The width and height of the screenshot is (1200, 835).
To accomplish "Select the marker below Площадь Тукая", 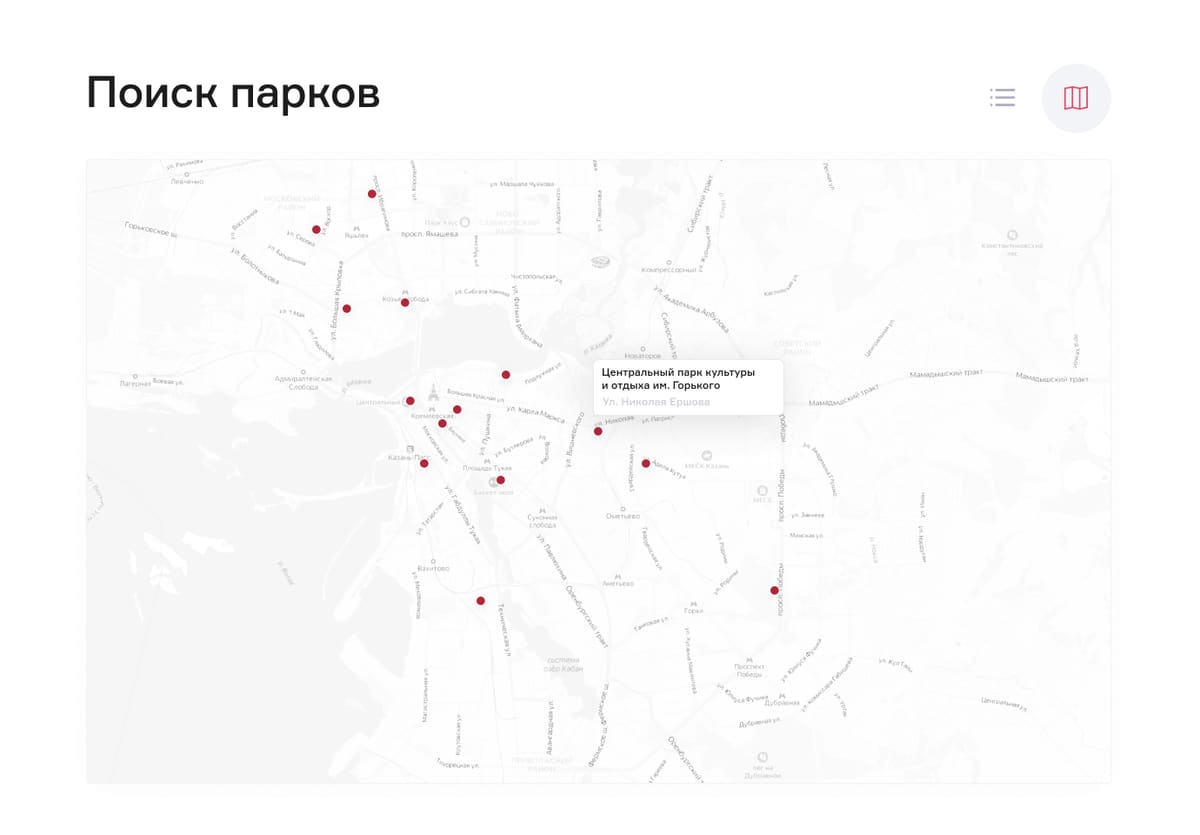I will [501, 480].
